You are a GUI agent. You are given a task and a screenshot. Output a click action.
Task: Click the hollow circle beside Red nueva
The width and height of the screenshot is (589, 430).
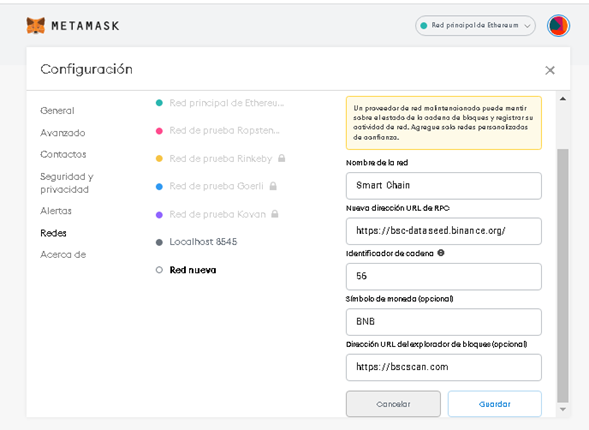tap(159, 270)
